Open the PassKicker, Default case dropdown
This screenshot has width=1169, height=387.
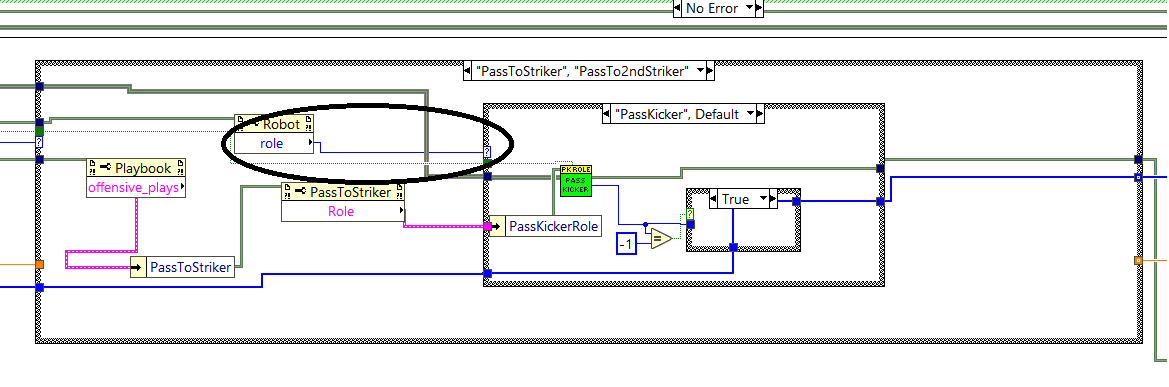749,114
